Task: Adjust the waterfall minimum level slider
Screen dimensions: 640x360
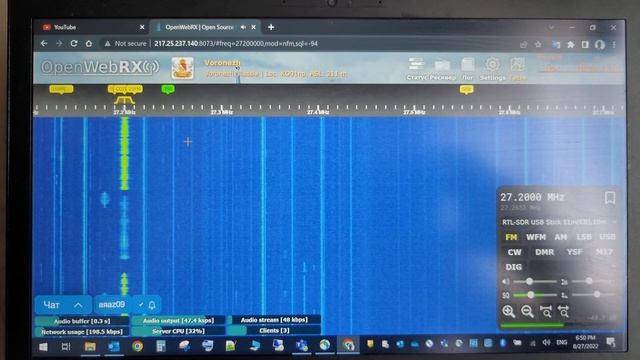Action: pos(593,294)
